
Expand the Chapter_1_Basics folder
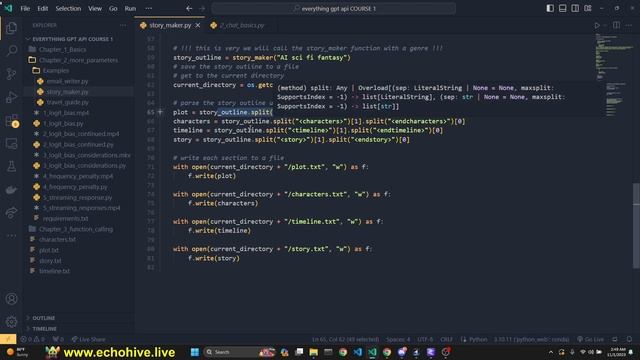(62, 49)
